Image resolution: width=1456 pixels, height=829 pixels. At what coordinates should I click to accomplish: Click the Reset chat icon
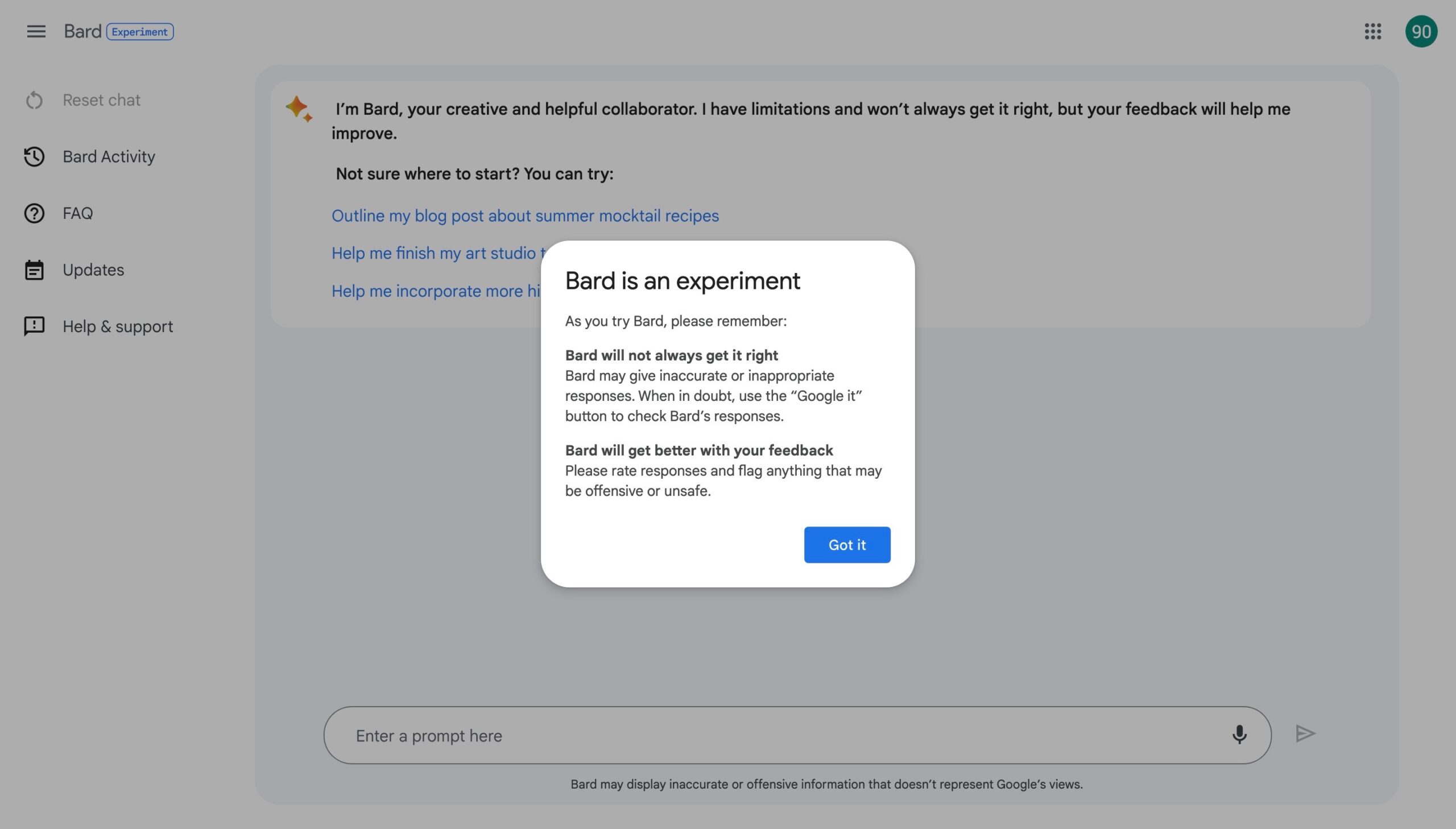pos(34,100)
